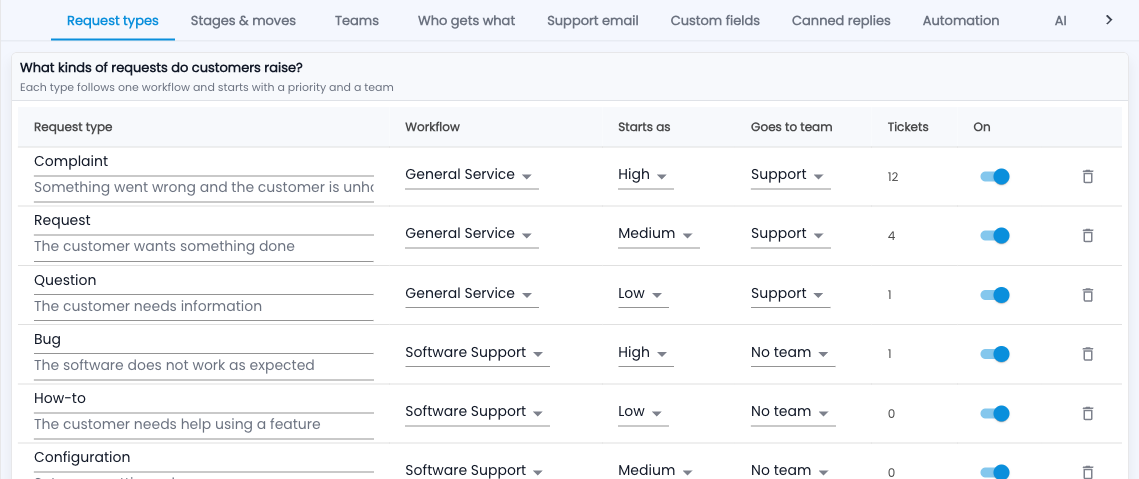This screenshot has height=479, width=1139.
Task: Click Complaint ticket count 12
Action: click(x=893, y=177)
